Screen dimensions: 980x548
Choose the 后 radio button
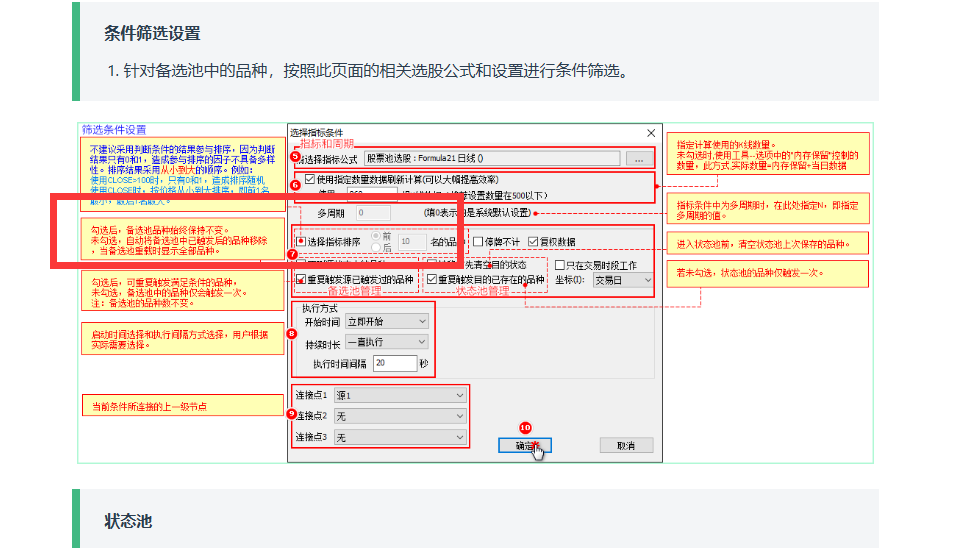tap(375, 247)
